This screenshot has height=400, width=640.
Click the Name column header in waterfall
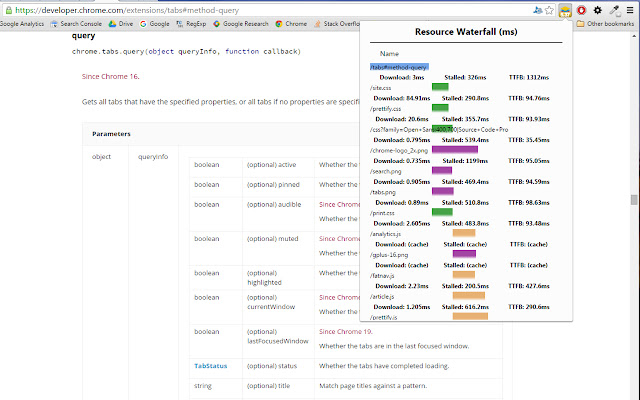[389, 53]
